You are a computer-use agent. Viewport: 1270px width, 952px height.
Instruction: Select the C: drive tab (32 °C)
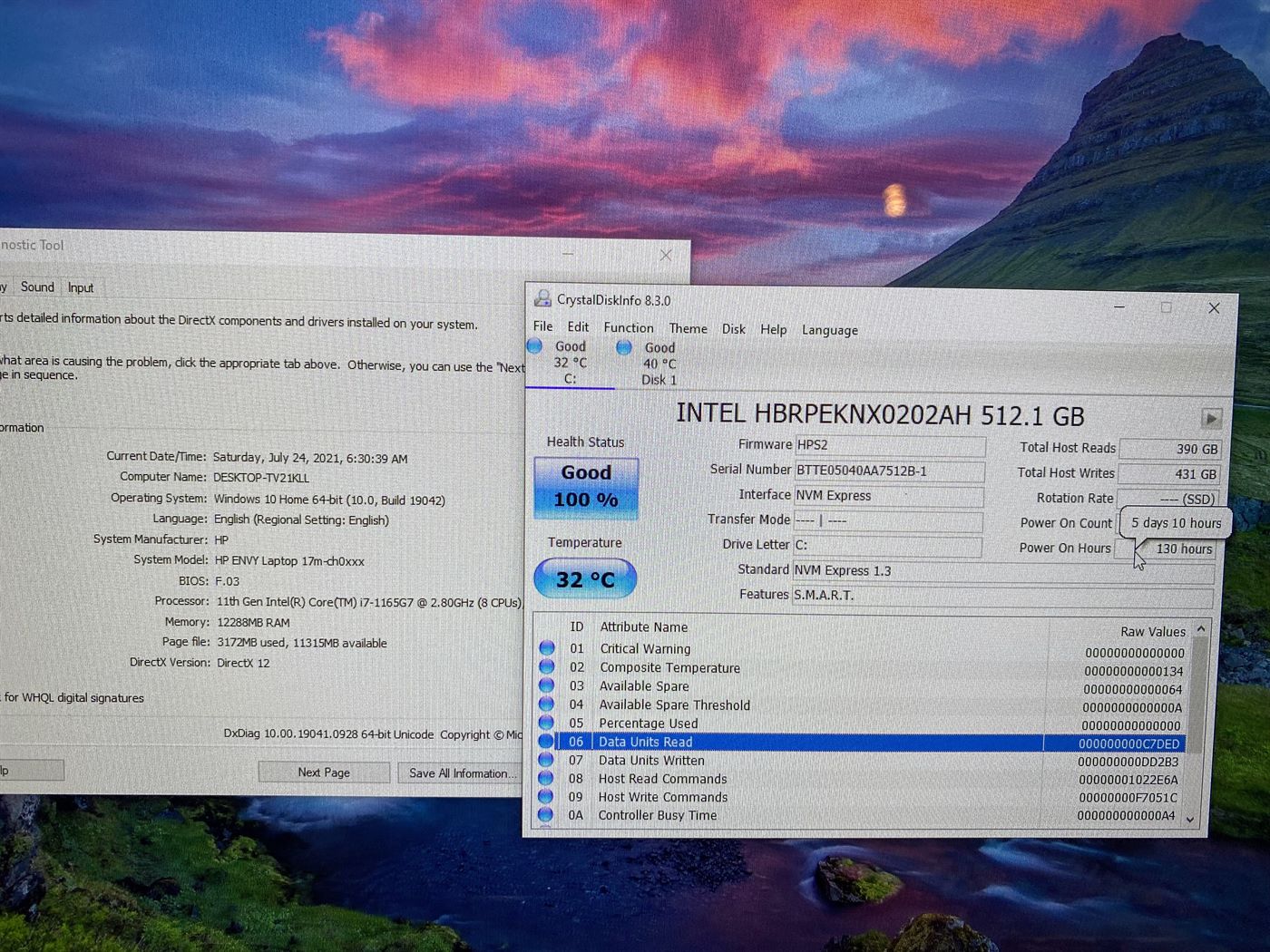click(x=570, y=363)
